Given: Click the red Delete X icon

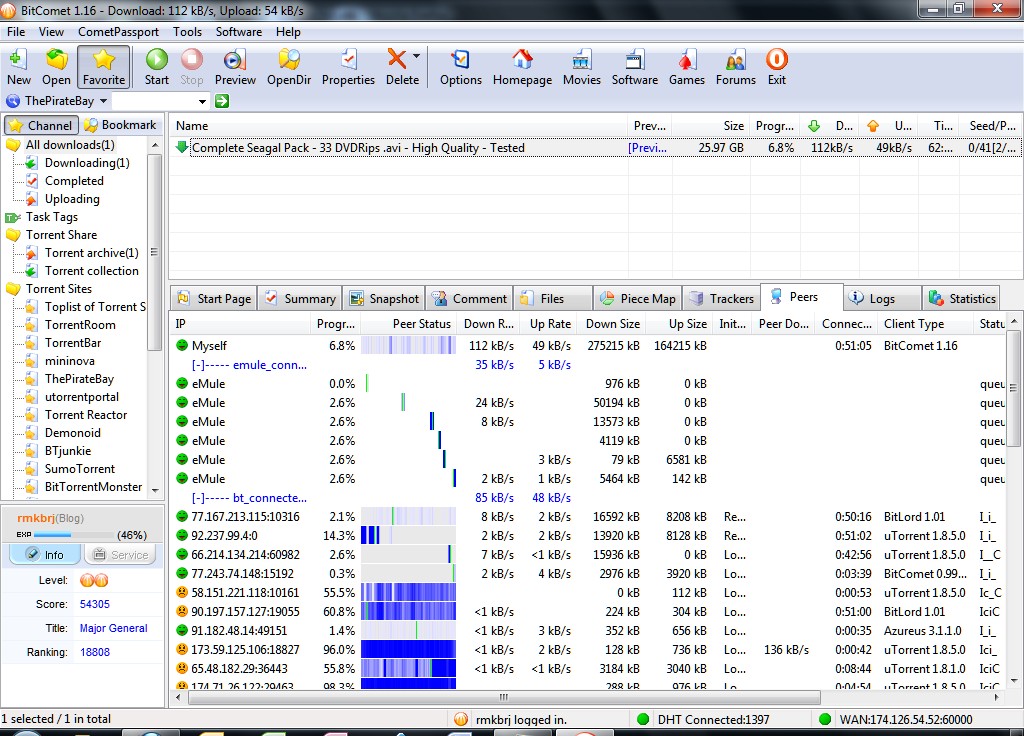Looking at the screenshot, I should (397, 58).
